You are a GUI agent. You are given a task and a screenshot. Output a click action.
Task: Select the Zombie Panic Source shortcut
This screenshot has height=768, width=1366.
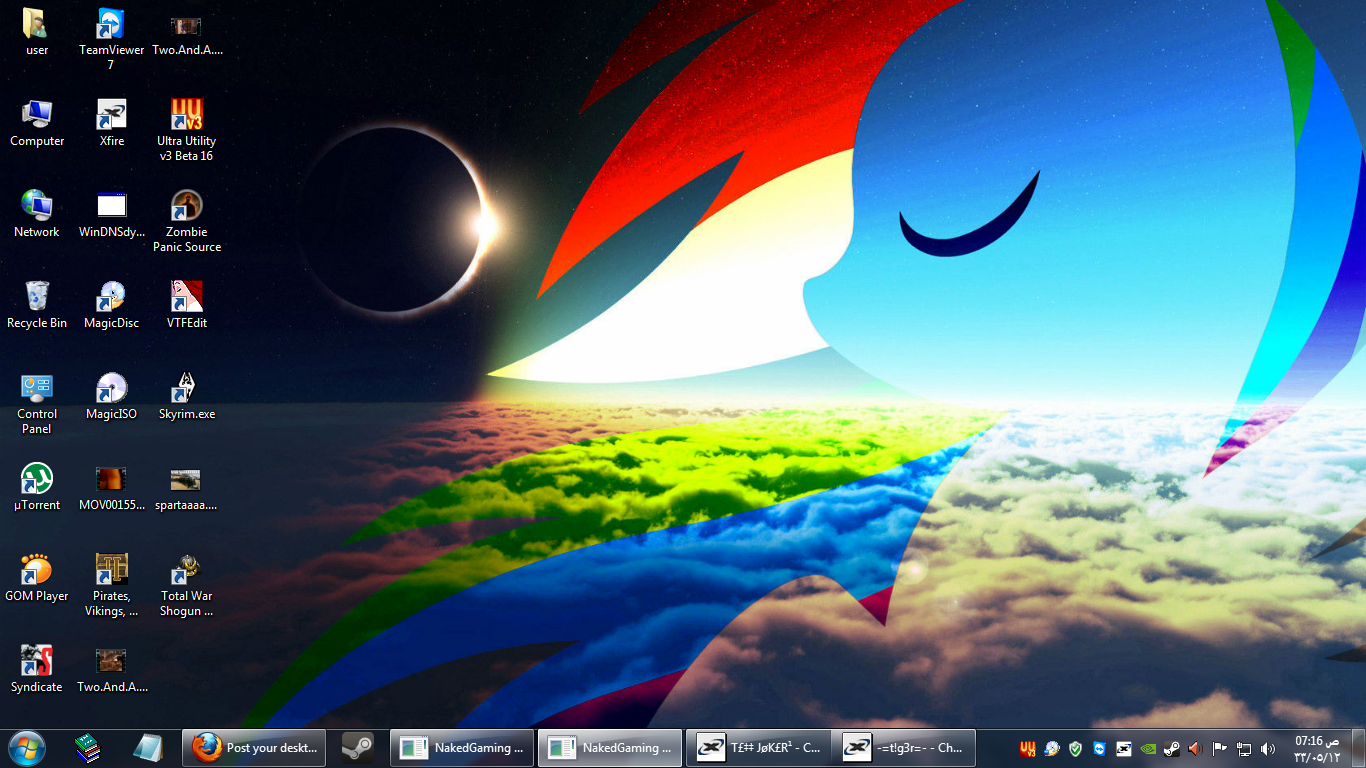coord(186,221)
